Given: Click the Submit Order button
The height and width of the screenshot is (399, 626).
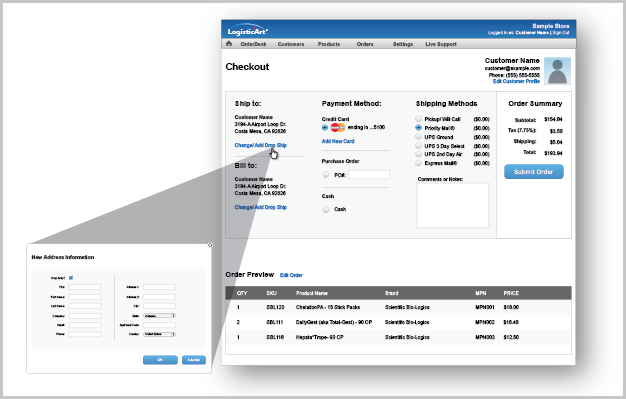Looking at the screenshot, I should (x=534, y=172).
